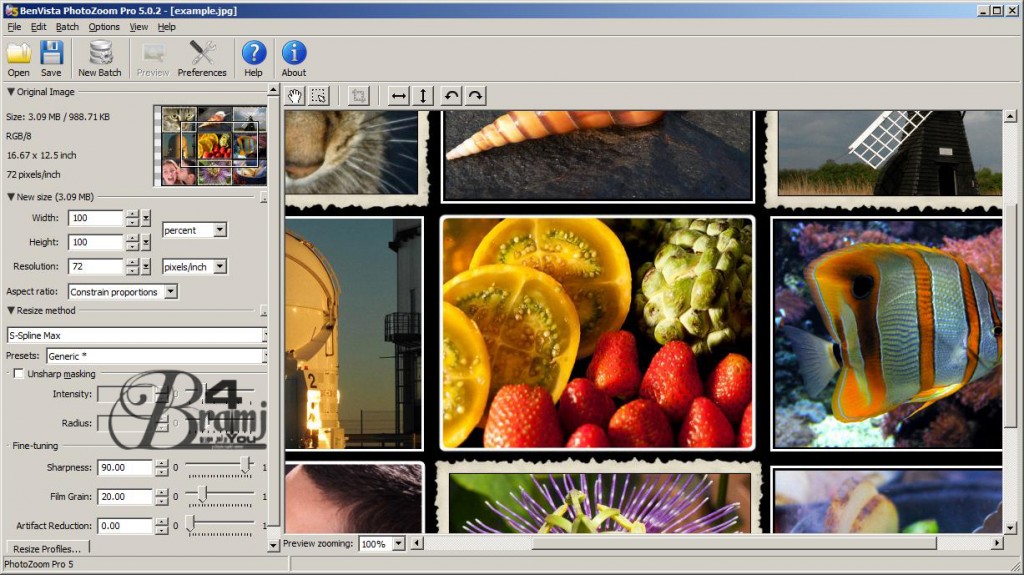
Task: Select the hand pan tool
Action: tap(295, 96)
